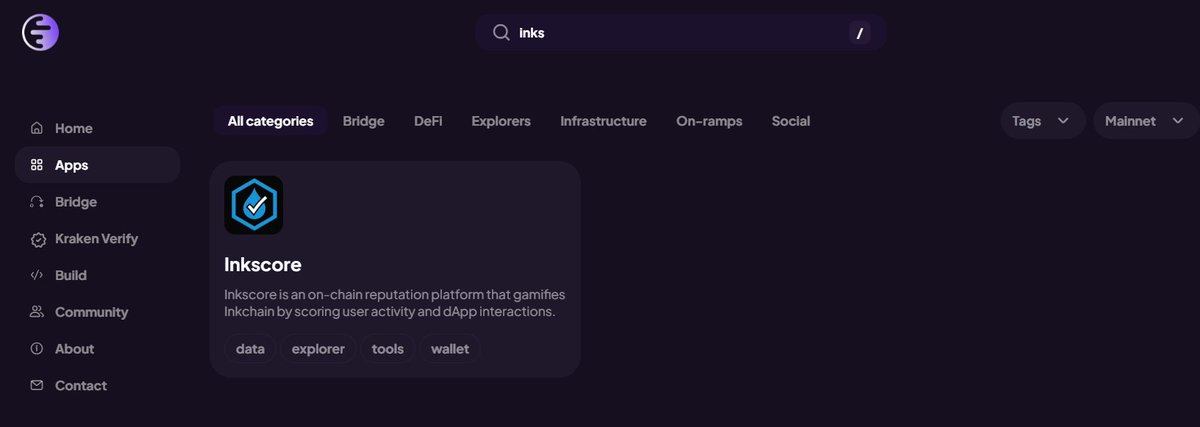Switch to the Social category tab

pyautogui.click(x=791, y=121)
